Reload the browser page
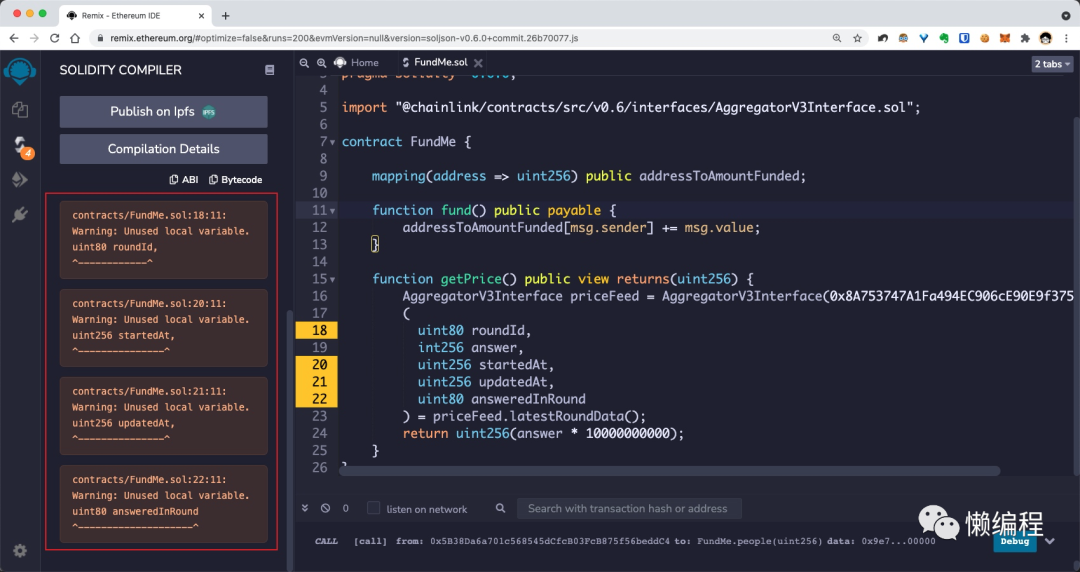This screenshot has height=572, width=1080. tap(54, 38)
